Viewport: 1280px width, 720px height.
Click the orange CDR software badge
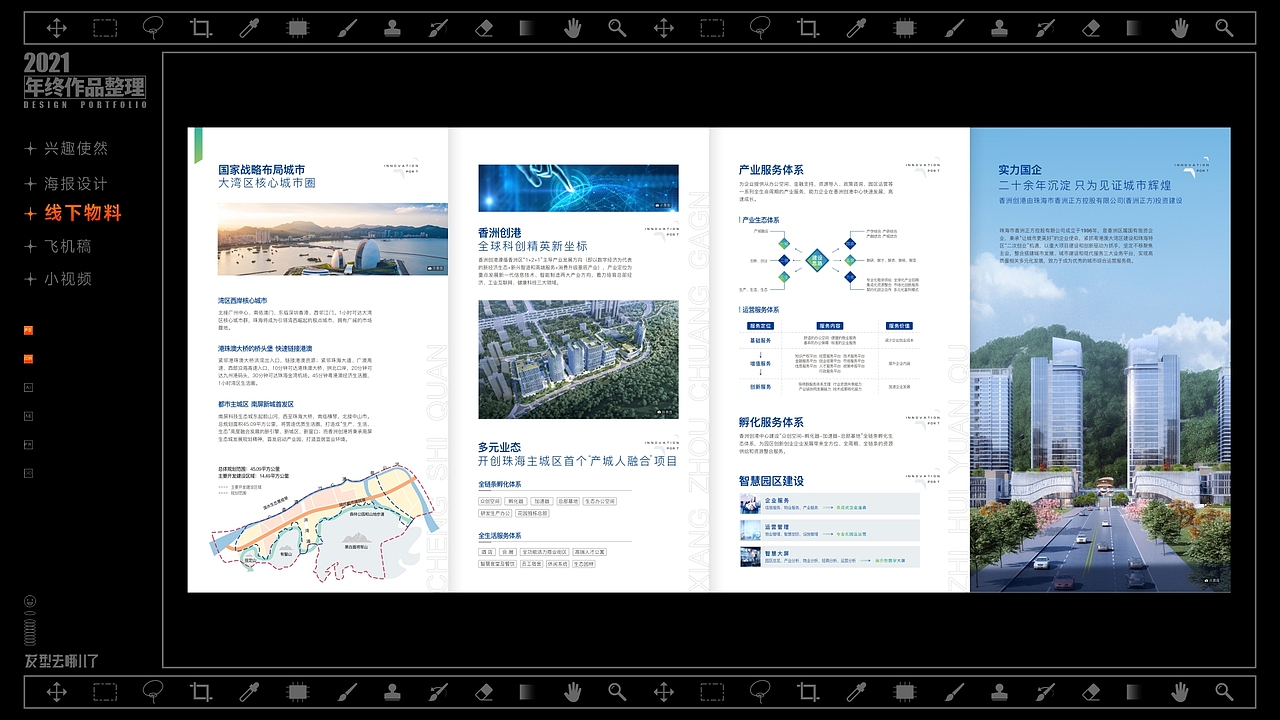(x=29, y=359)
